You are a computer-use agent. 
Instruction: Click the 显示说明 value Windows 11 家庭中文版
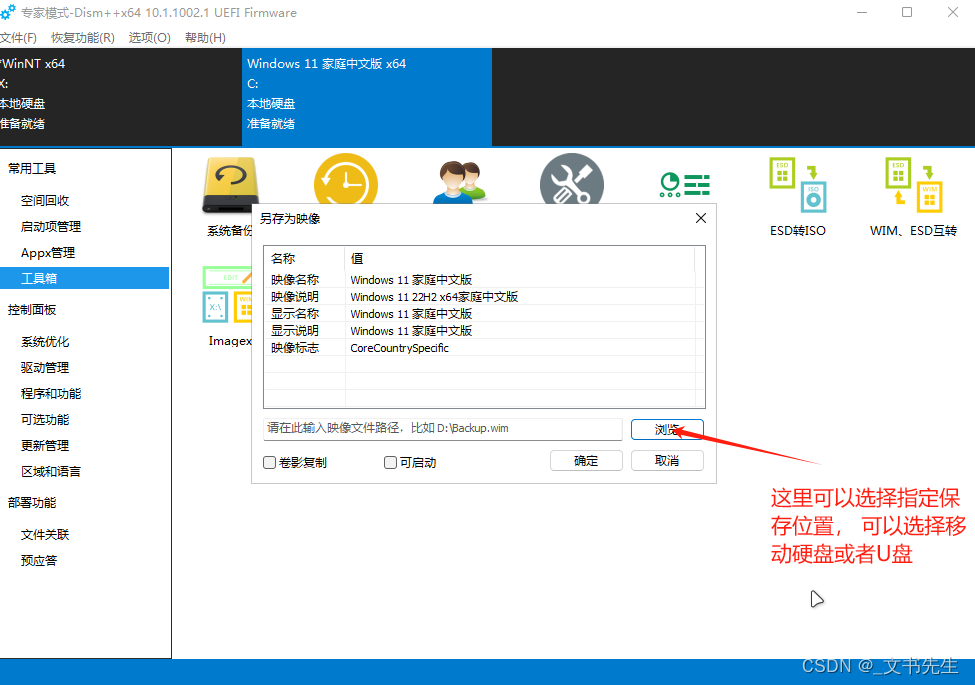tap(411, 331)
